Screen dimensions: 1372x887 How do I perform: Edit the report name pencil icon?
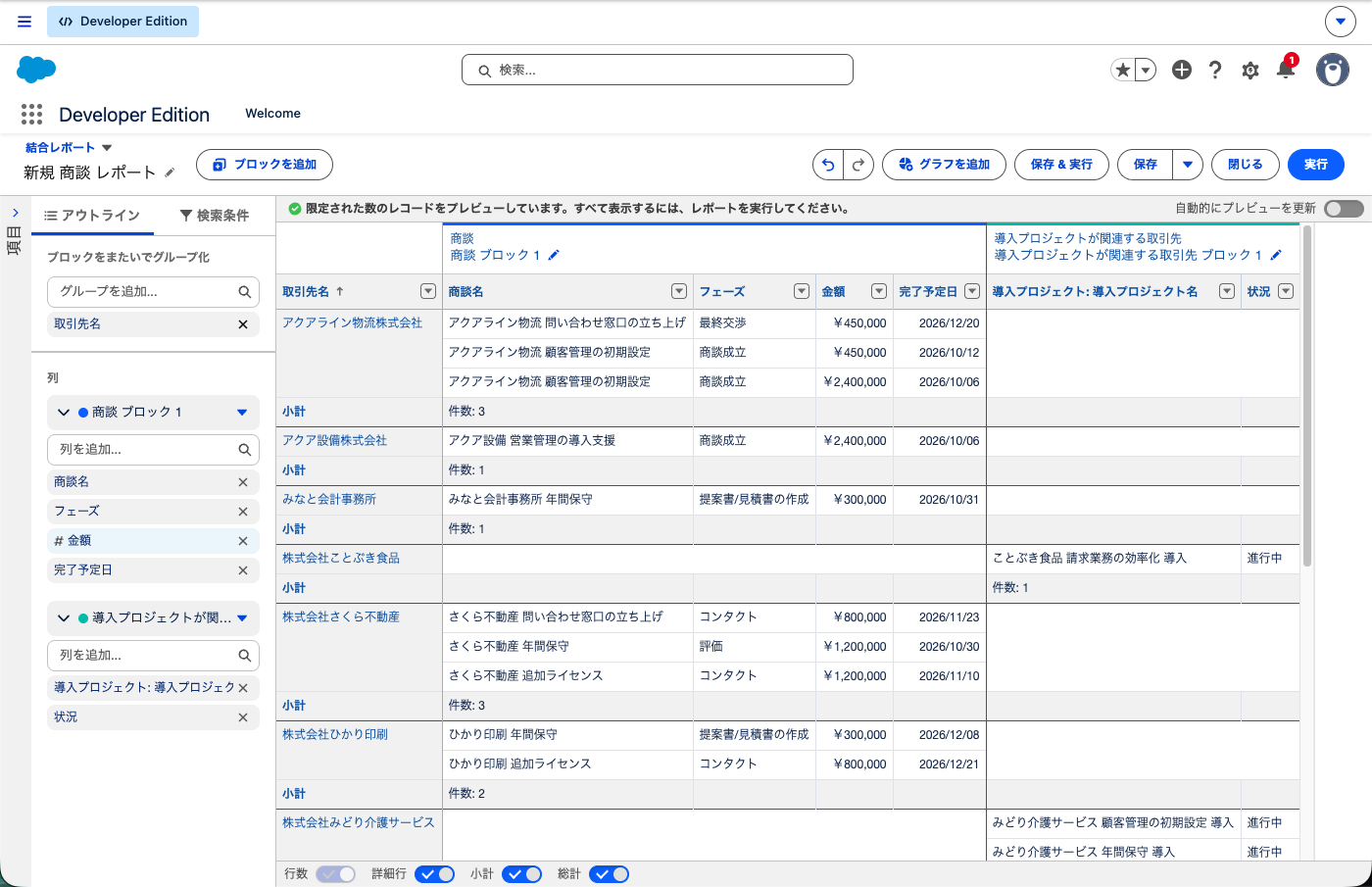tap(170, 172)
